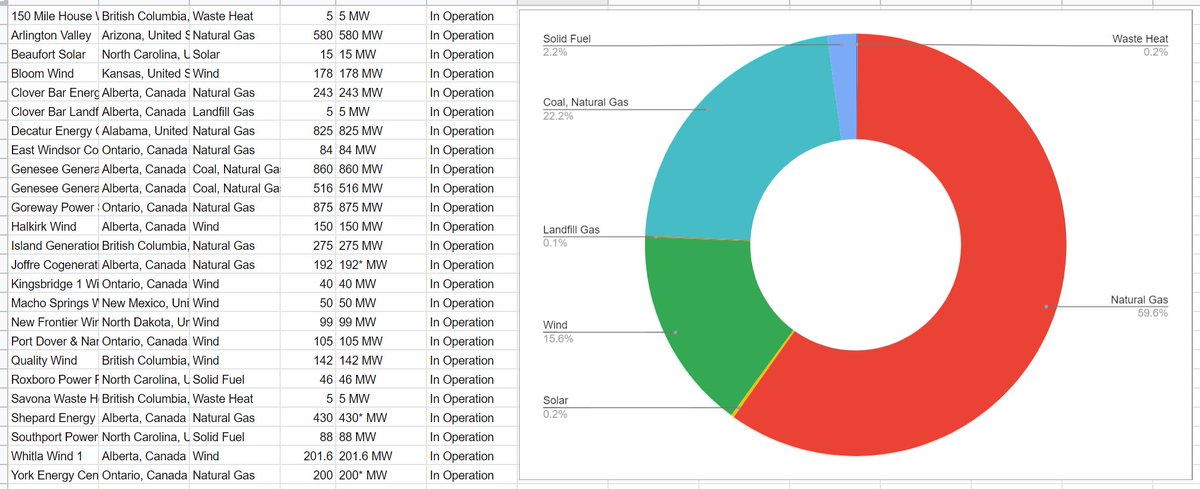Select the Arlington Valley cell

pos(52,35)
